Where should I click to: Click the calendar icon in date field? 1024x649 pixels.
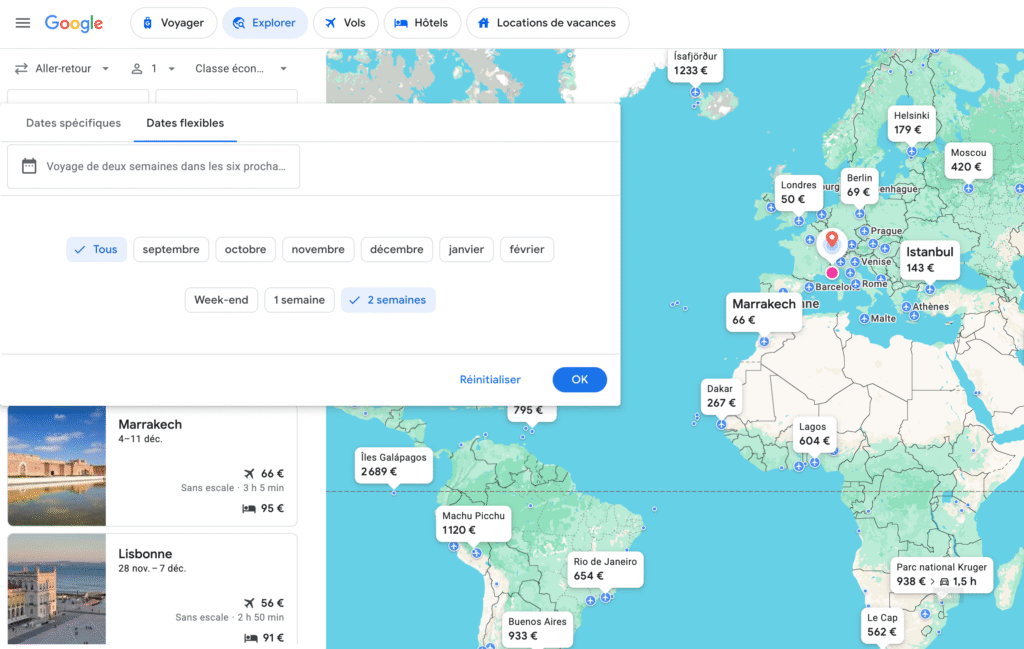point(29,166)
